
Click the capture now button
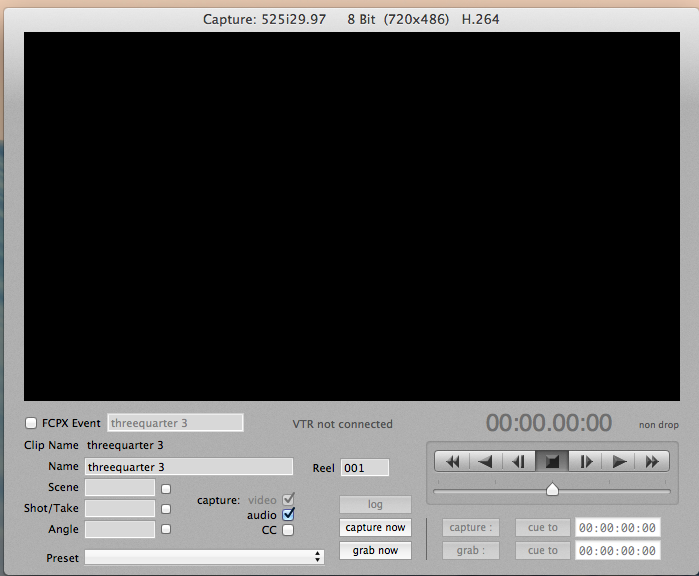[x=375, y=527]
